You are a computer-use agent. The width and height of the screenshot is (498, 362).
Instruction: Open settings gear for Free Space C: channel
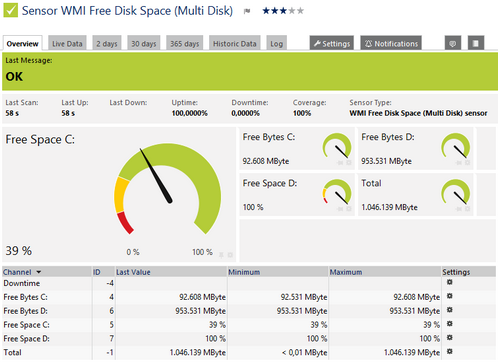[x=449, y=324]
